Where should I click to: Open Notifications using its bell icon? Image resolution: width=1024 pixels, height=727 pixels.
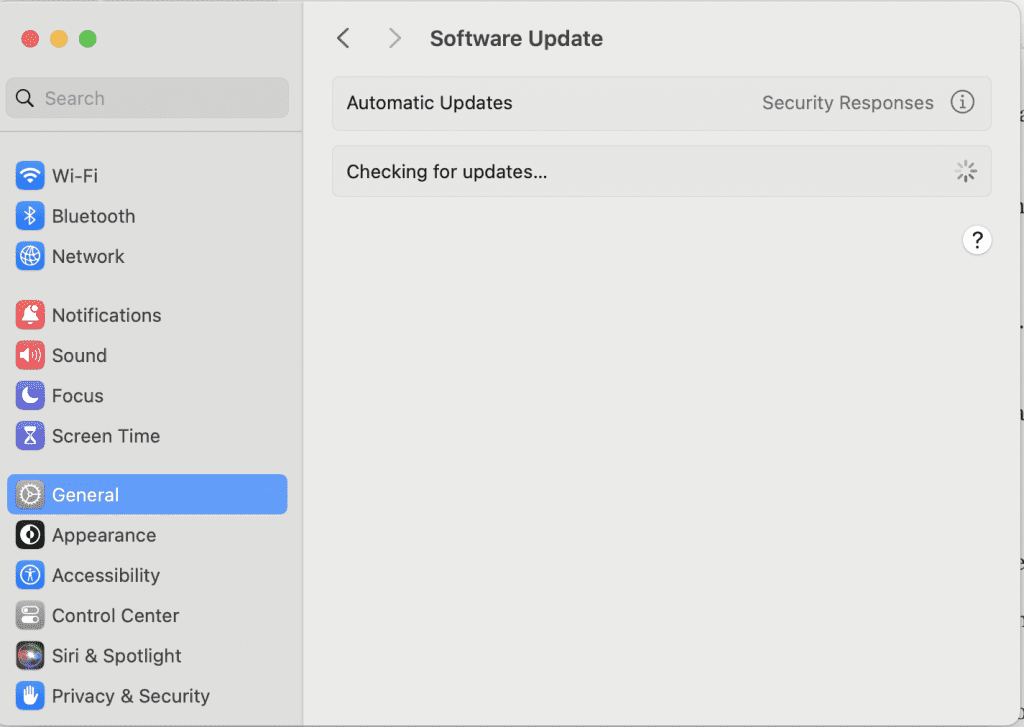point(30,315)
